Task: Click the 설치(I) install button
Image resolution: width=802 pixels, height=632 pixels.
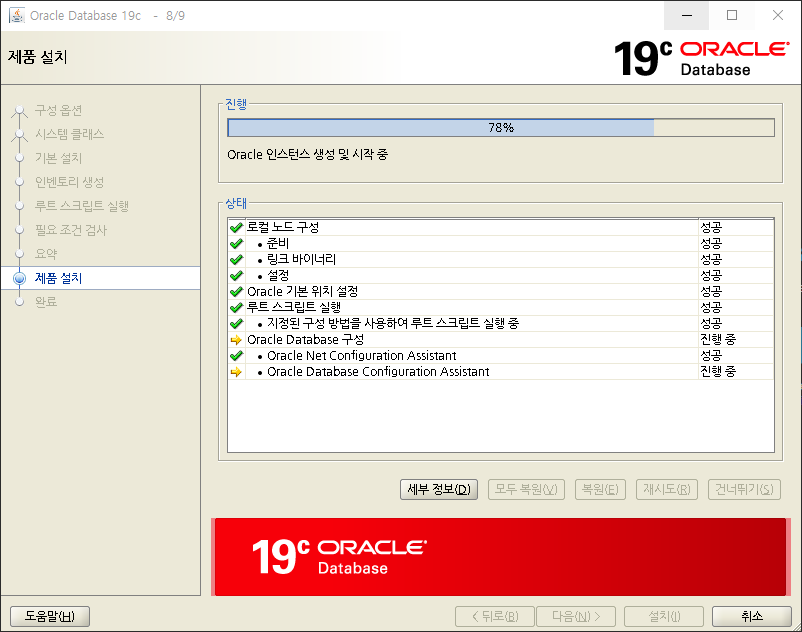Action: click(x=664, y=616)
